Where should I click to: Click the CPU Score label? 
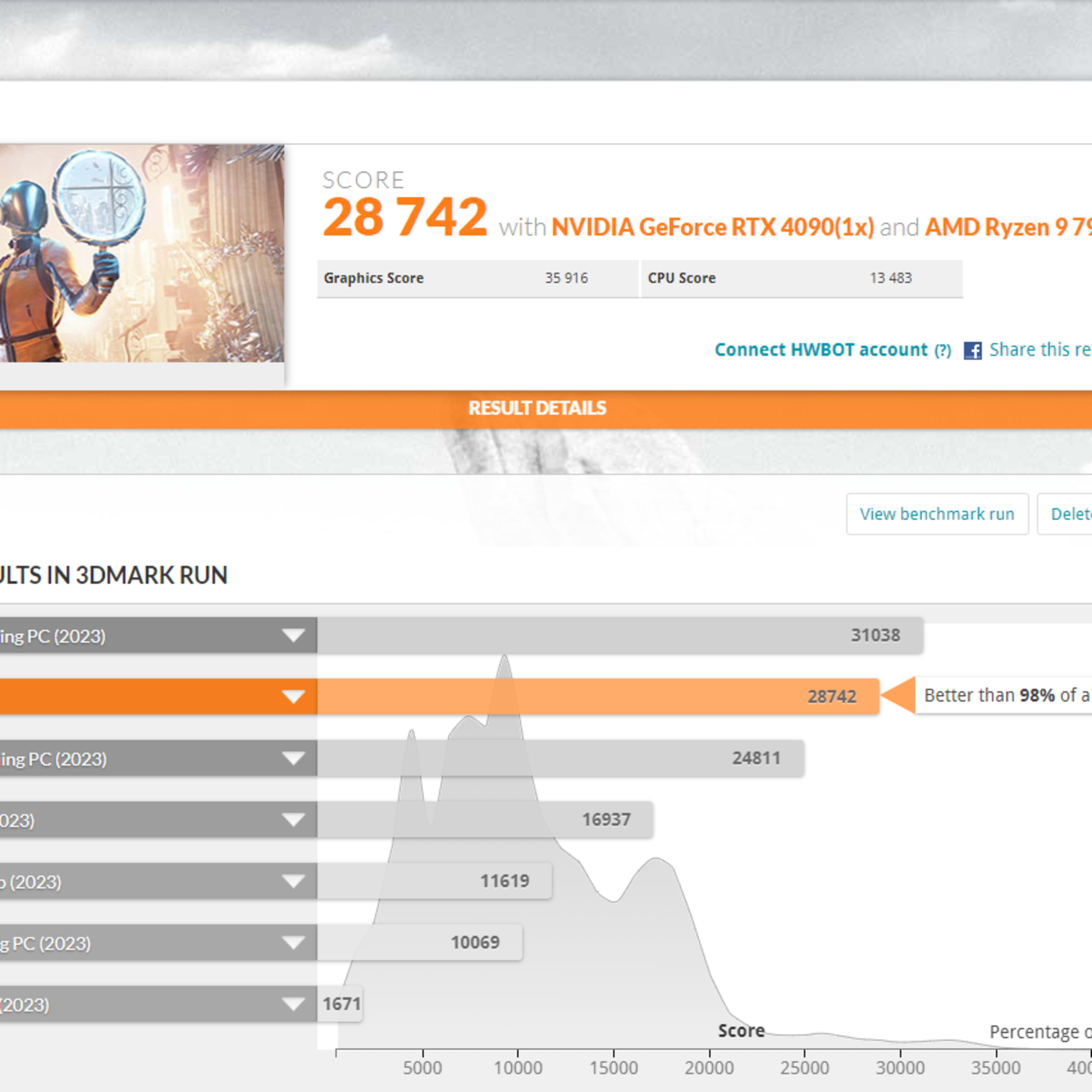click(682, 278)
